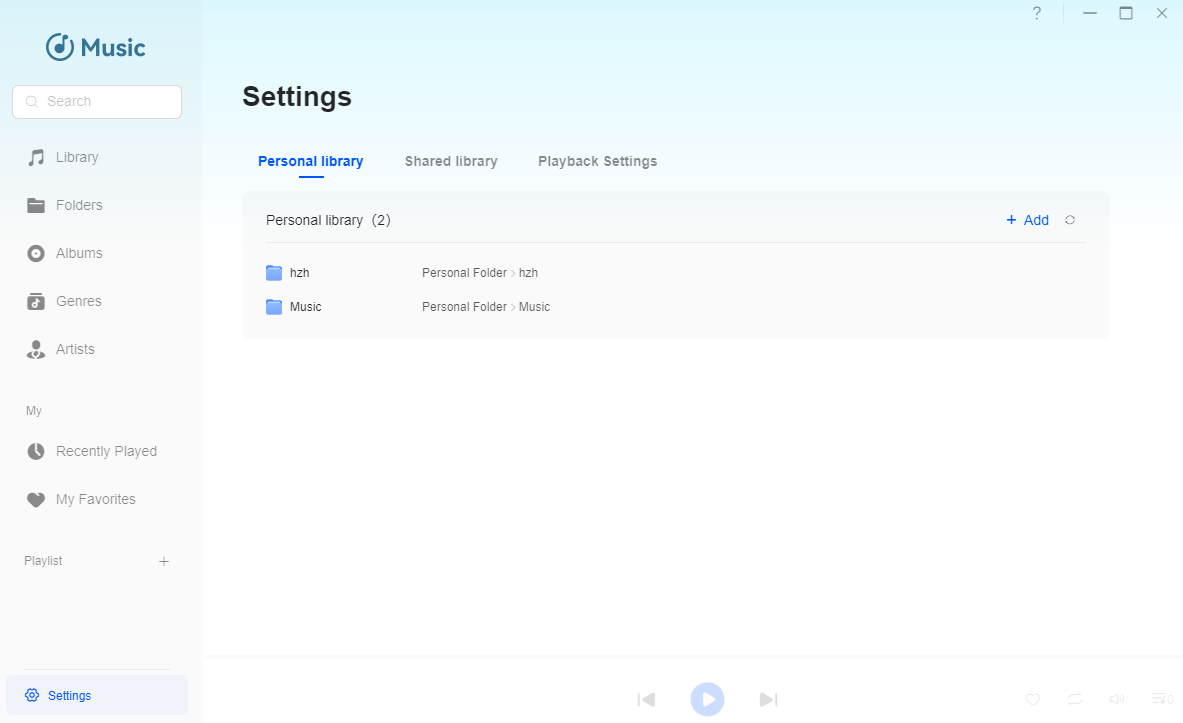Open the Albums view
The height and width of the screenshot is (723, 1183).
coord(81,253)
